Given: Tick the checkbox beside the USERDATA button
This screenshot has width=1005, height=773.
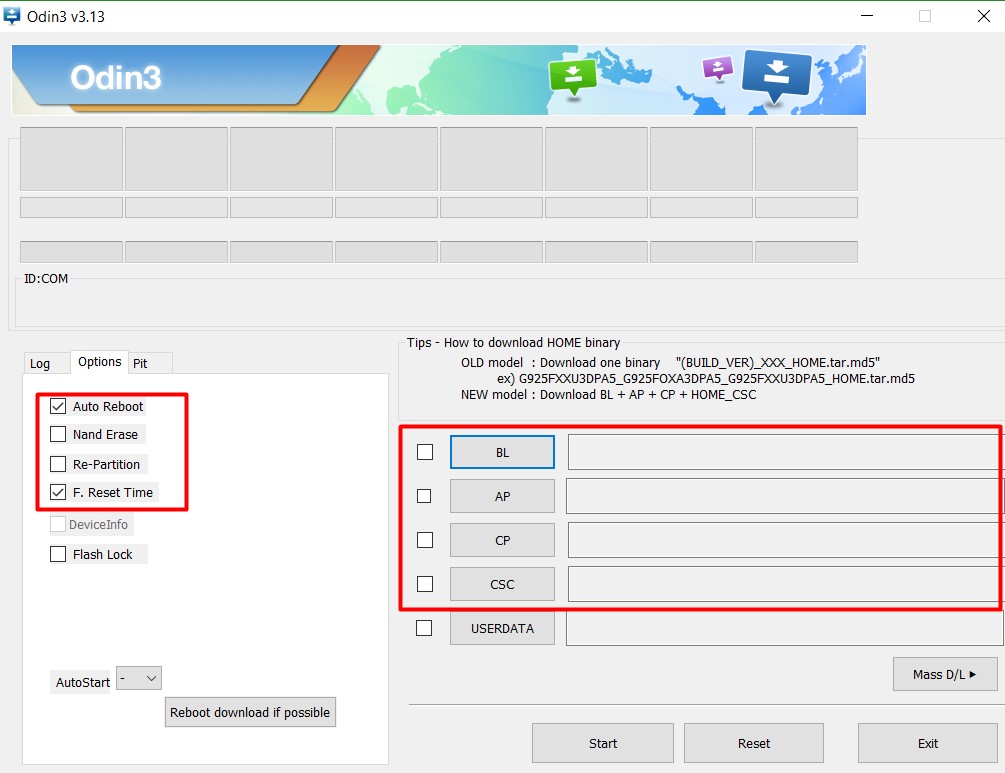Looking at the screenshot, I should click(424, 628).
